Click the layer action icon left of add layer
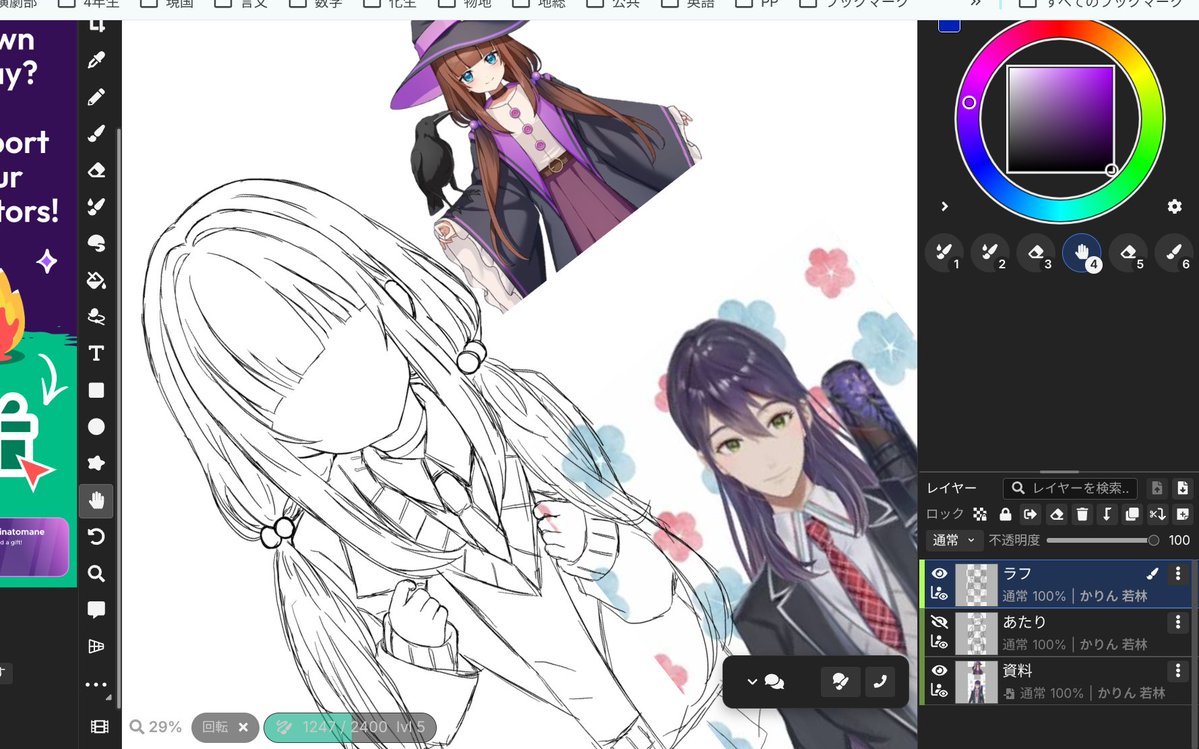 pyautogui.click(x=1157, y=514)
